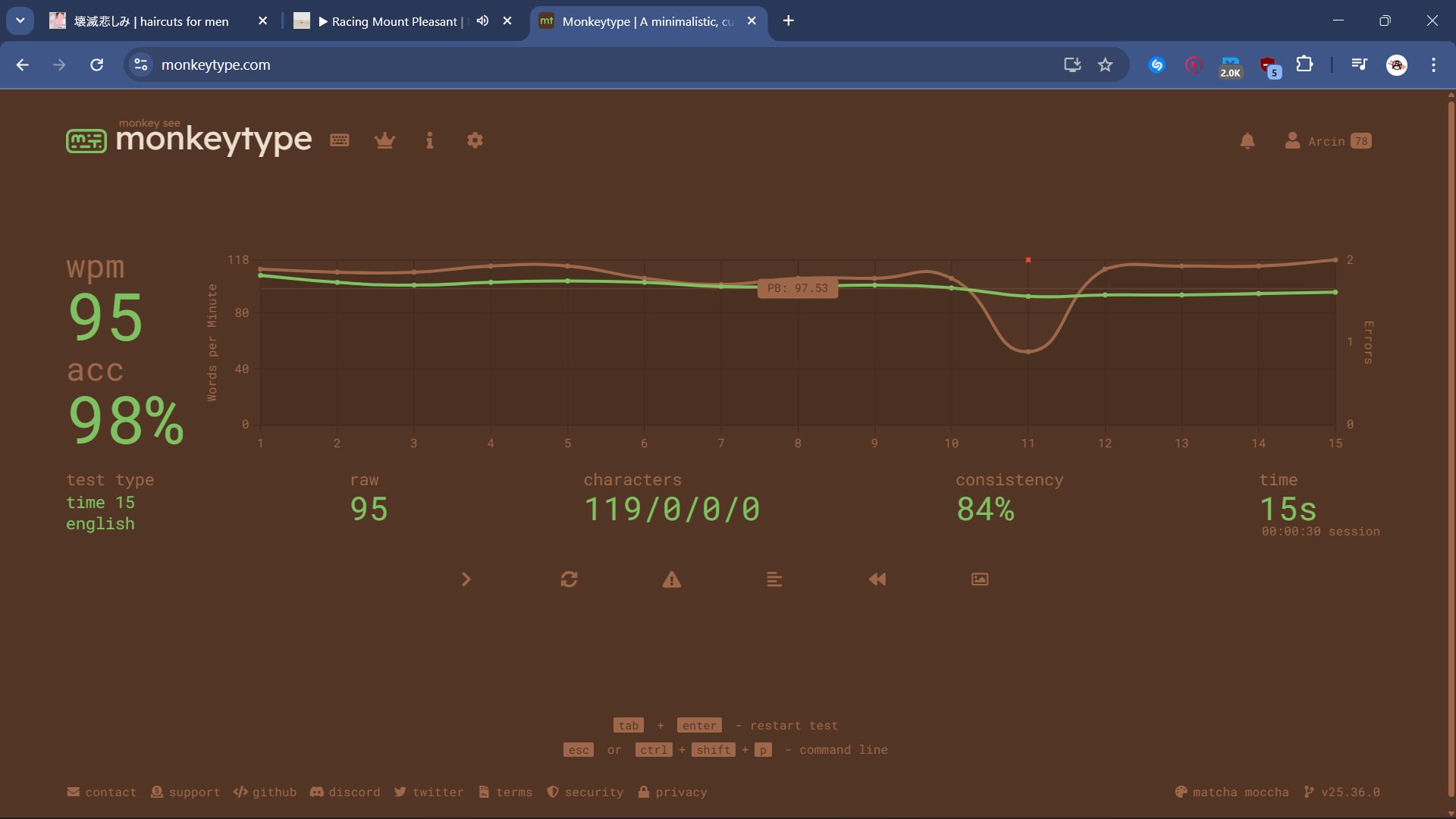Open the Arcin profile account

[x=1327, y=140]
